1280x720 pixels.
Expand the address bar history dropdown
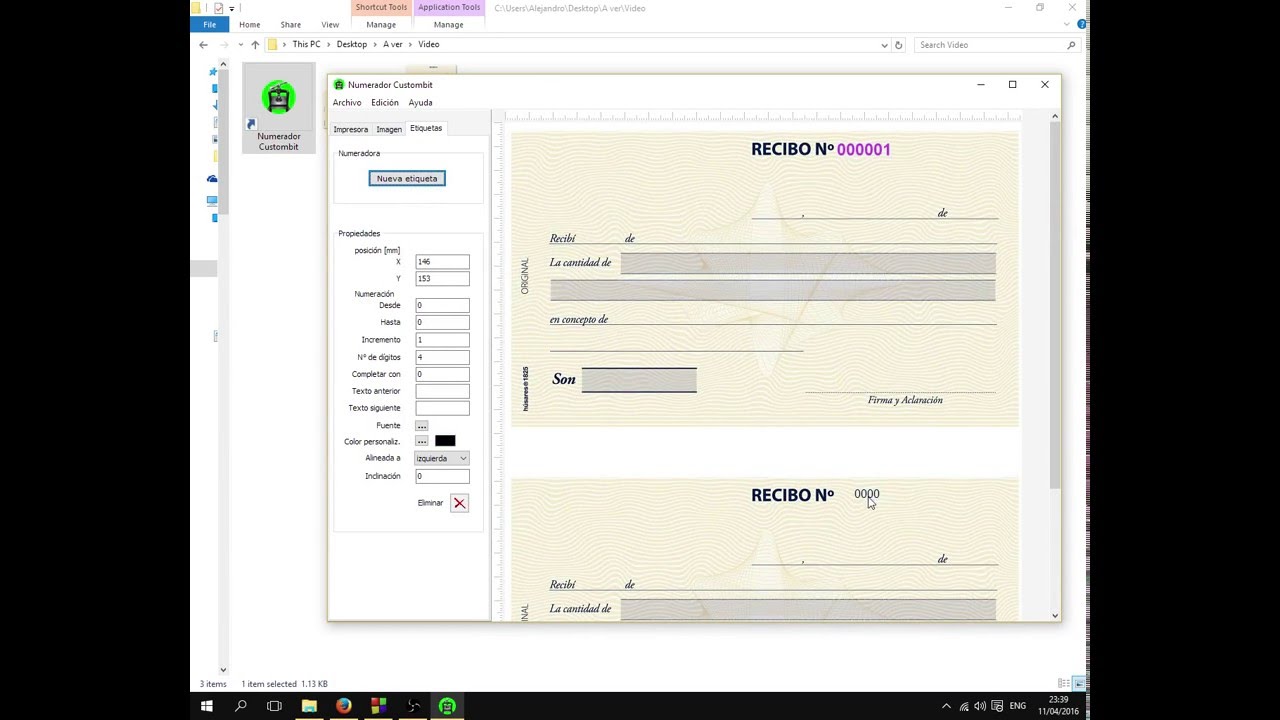[x=884, y=45]
